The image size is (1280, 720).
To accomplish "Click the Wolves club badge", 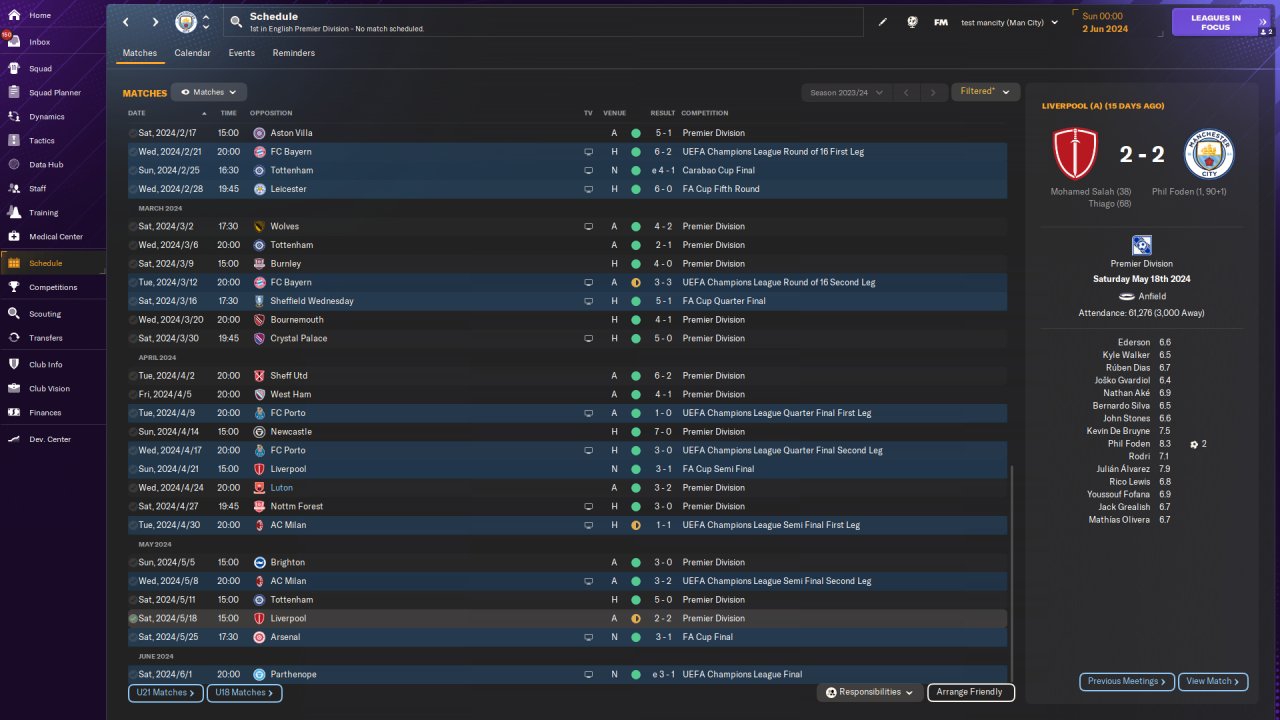I will click(260, 227).
